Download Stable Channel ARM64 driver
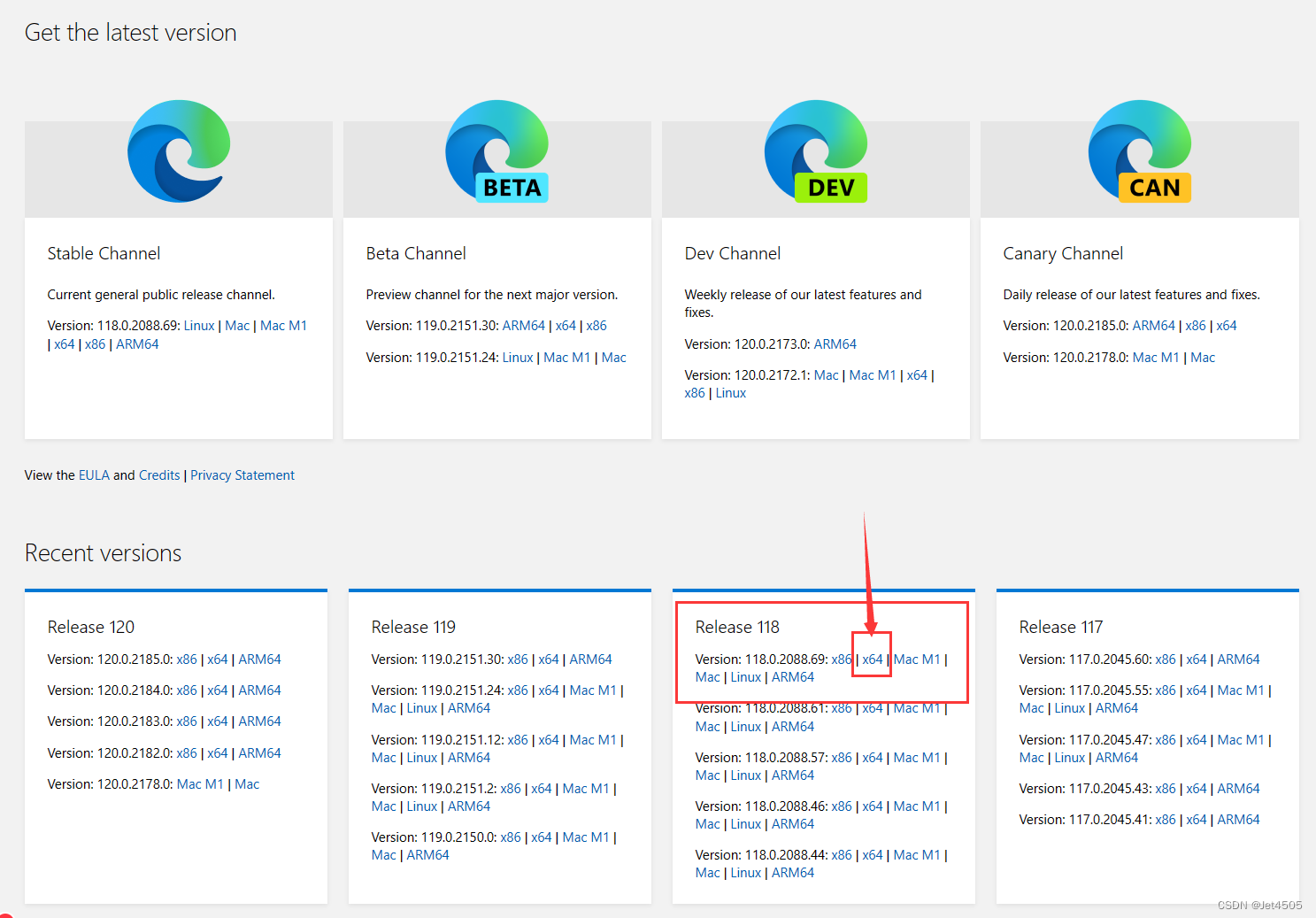 (137, 344)
